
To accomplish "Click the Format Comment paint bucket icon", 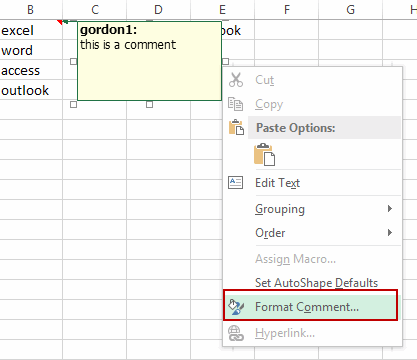I will pyautogui.click(x=236, y=307).
